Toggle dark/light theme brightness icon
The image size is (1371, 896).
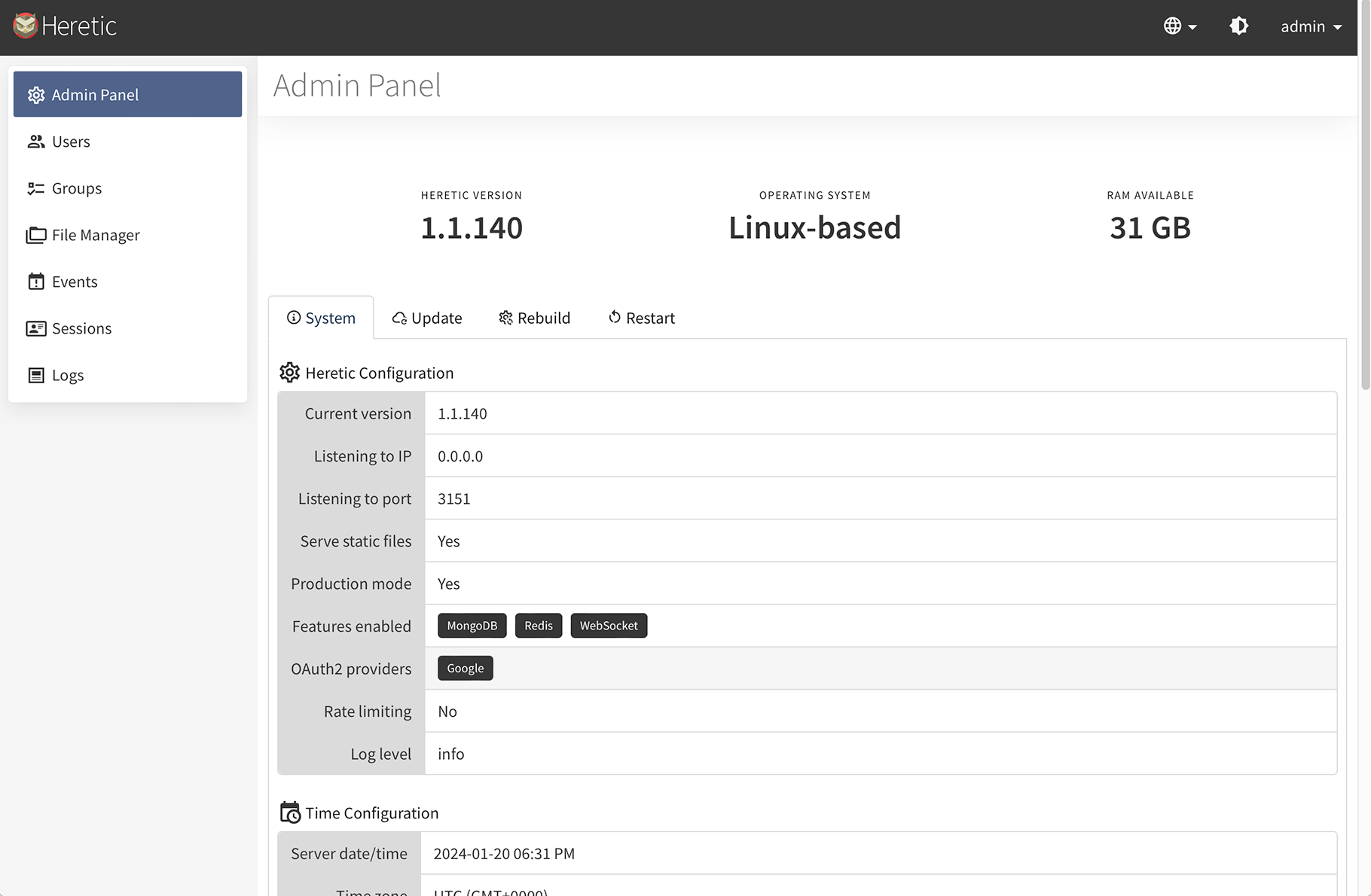[1239, 26]
